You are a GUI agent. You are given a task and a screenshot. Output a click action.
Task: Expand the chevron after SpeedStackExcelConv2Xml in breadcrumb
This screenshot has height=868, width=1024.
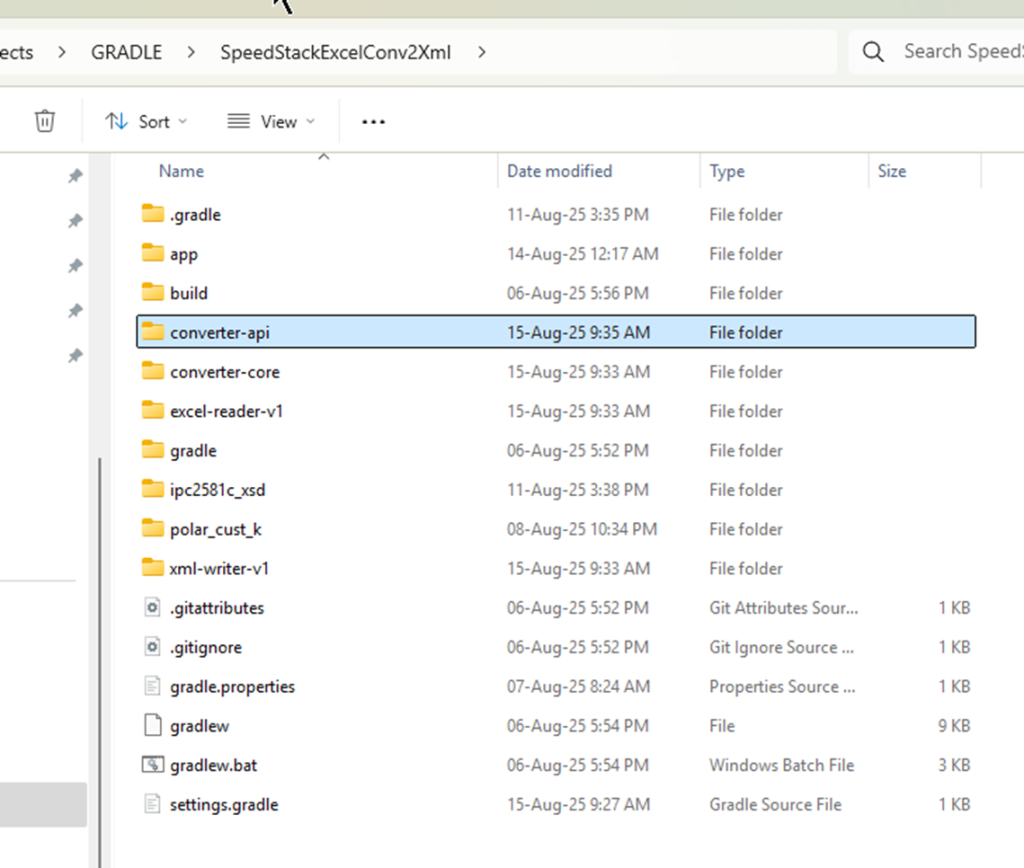482,52
